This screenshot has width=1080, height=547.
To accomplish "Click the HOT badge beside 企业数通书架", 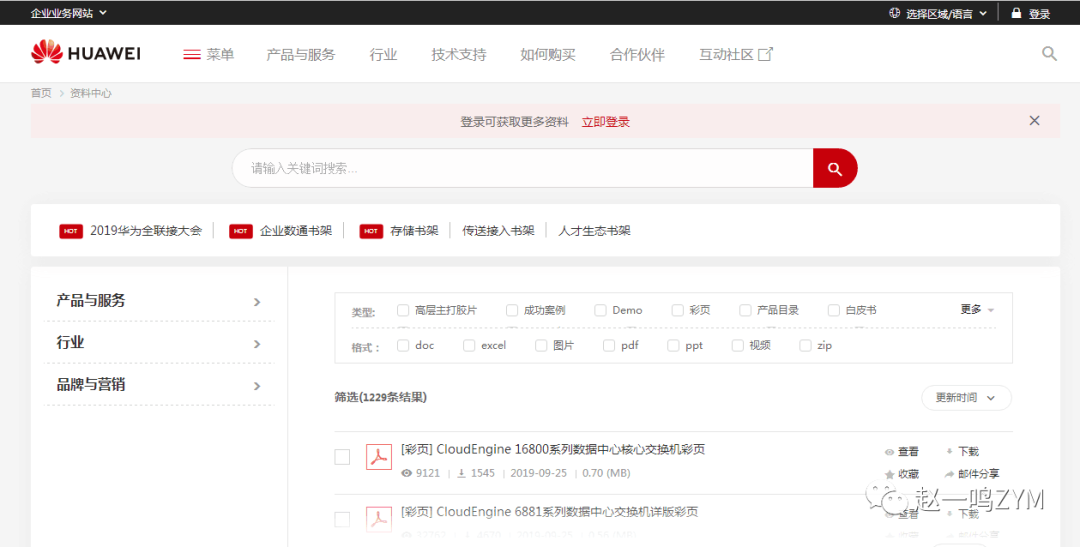I will (x=241, y=231).
